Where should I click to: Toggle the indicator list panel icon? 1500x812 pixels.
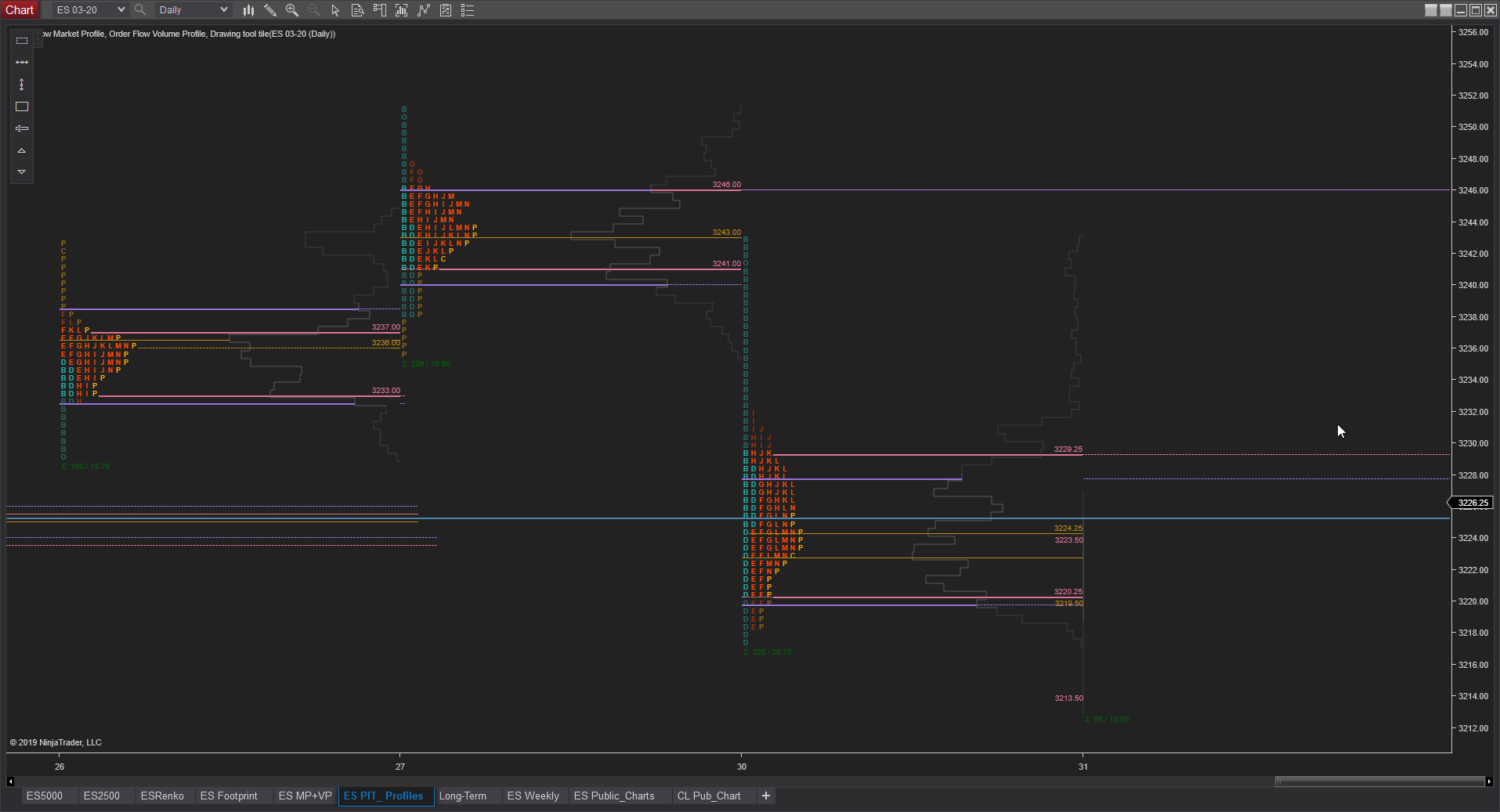(468, 10)
